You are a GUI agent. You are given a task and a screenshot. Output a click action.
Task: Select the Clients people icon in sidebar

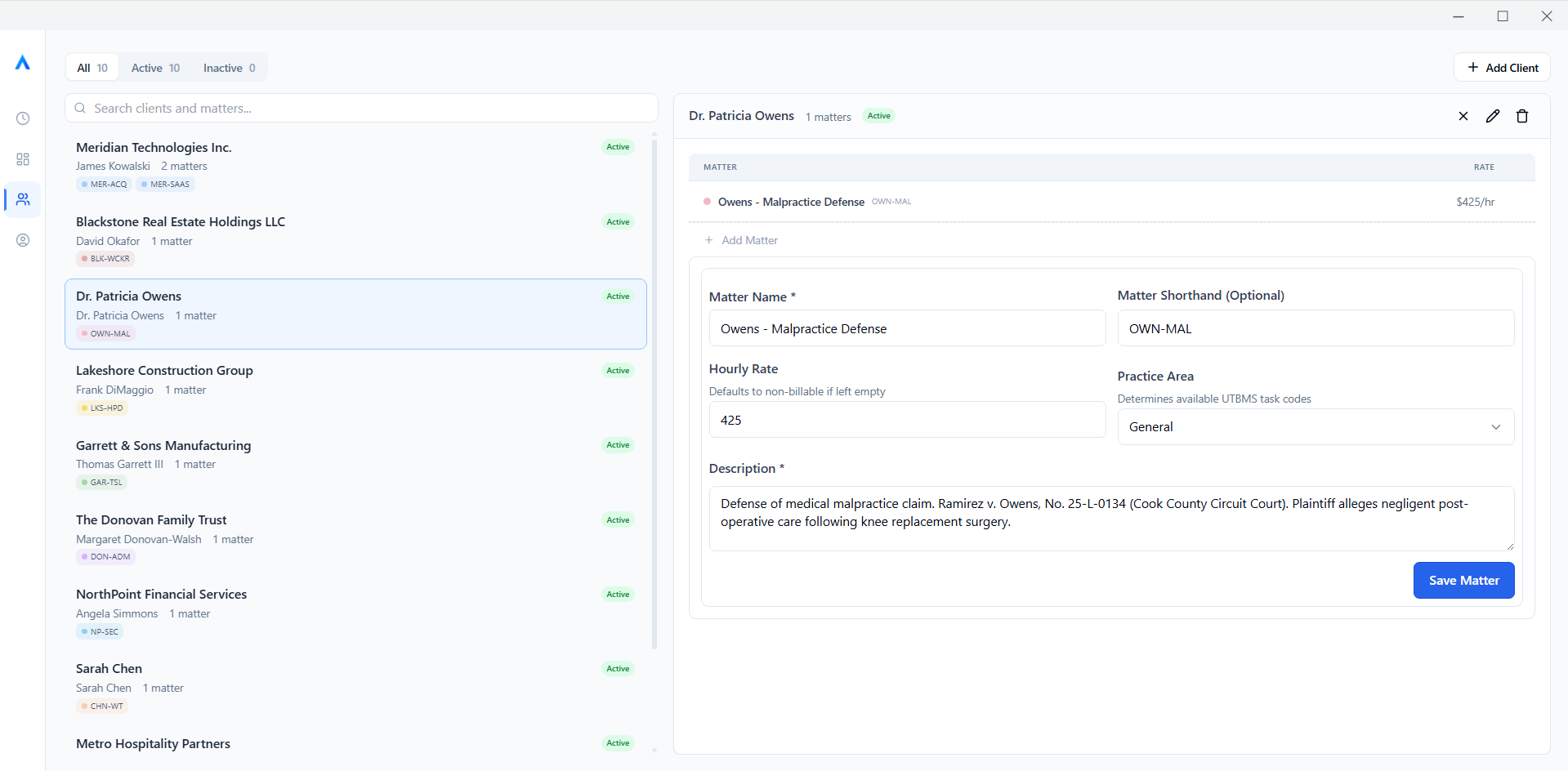[22, 200]
